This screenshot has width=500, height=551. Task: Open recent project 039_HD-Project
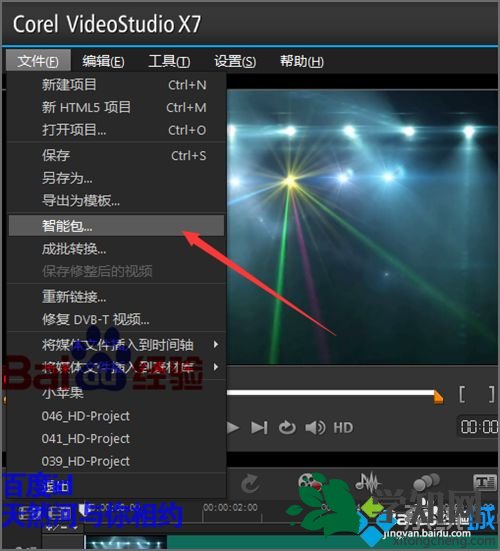point(116,461)
